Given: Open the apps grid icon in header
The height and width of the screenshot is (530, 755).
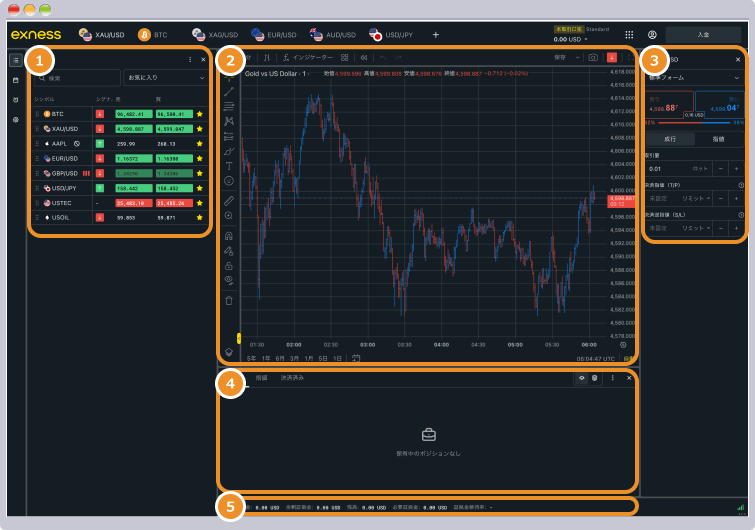Looking at the screenshot, I should pyautogui.click(x=629, y=34).
